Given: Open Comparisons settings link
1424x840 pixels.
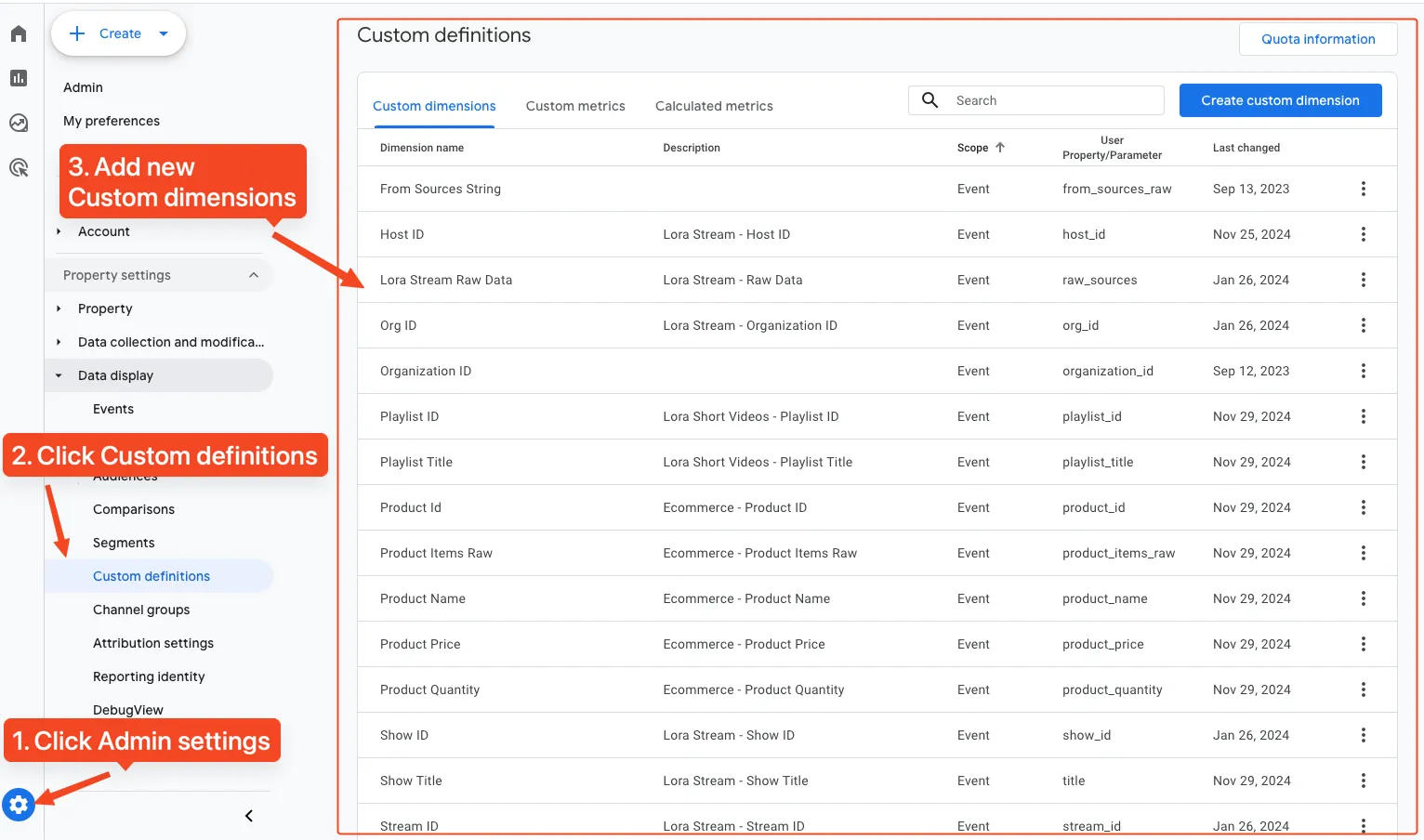Looking at the screenshot, I should [x=134, y=509].
